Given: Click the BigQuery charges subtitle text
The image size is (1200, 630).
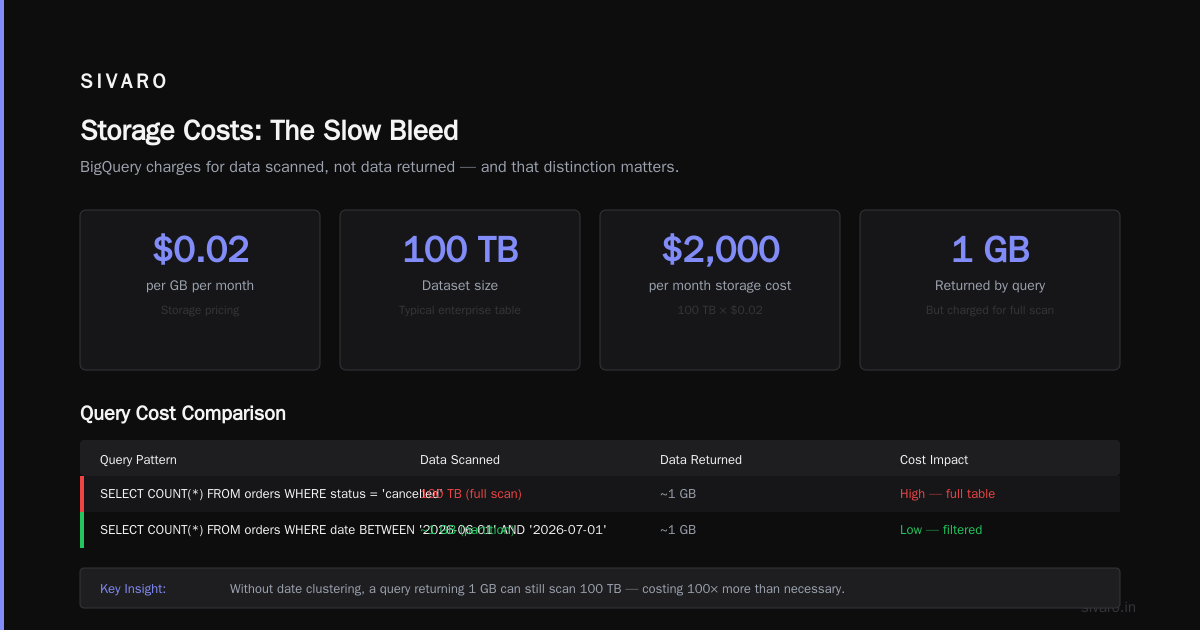Looking at the screenshot, I should (380, 167).
